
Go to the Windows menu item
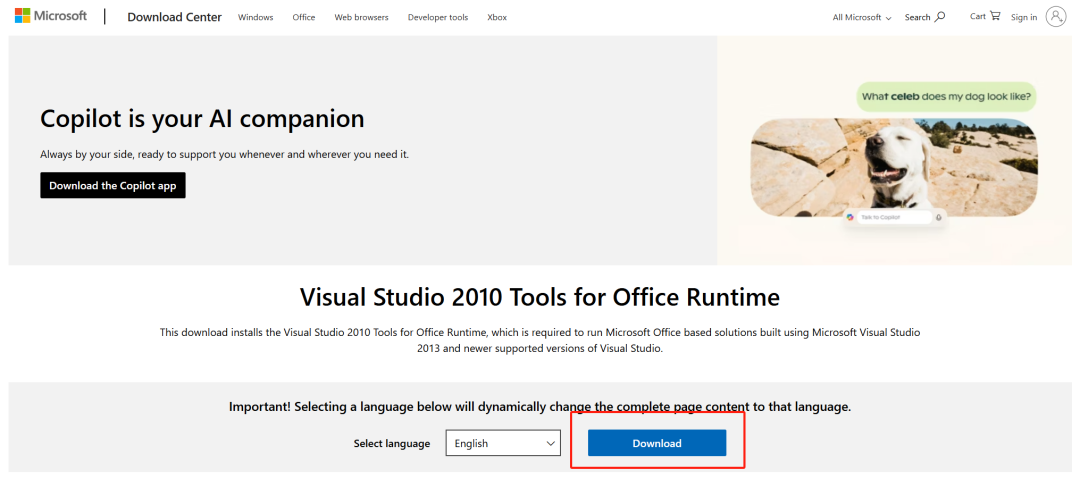255,17
